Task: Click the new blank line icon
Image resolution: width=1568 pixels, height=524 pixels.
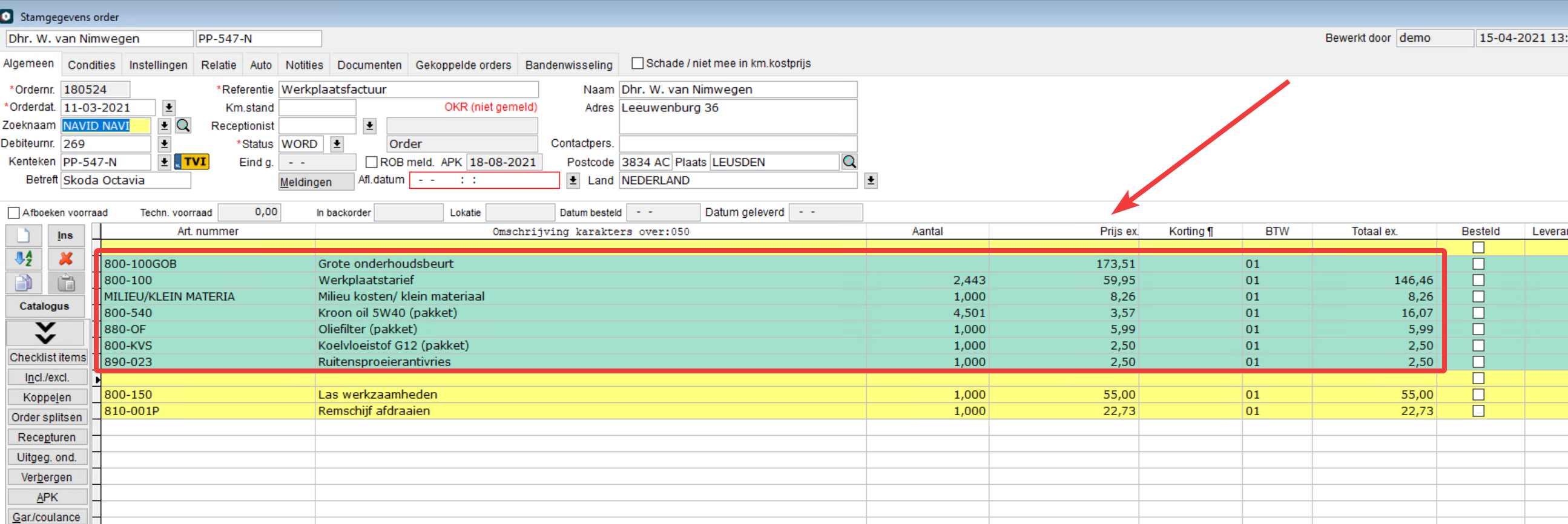Action: coord(24,235)
